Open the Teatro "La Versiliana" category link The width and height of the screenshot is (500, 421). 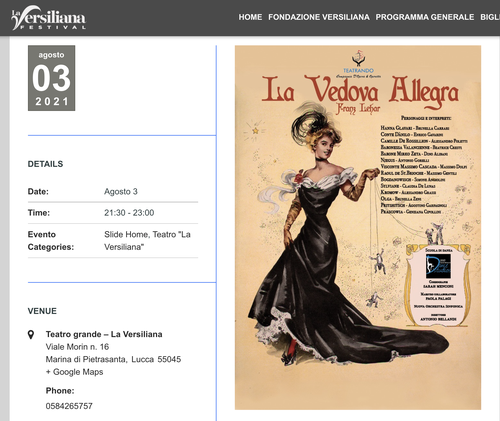point(147,241)
